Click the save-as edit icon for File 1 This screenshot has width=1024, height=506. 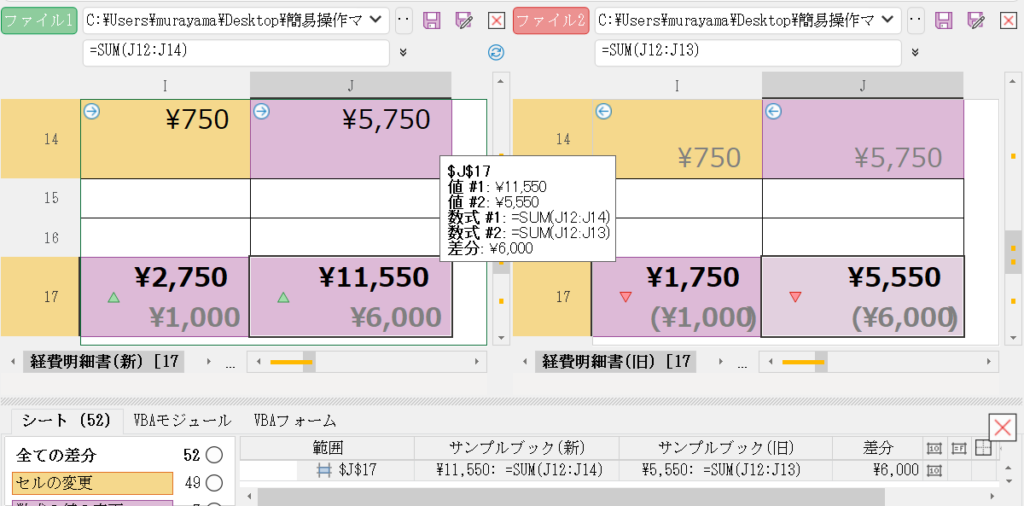464,20
